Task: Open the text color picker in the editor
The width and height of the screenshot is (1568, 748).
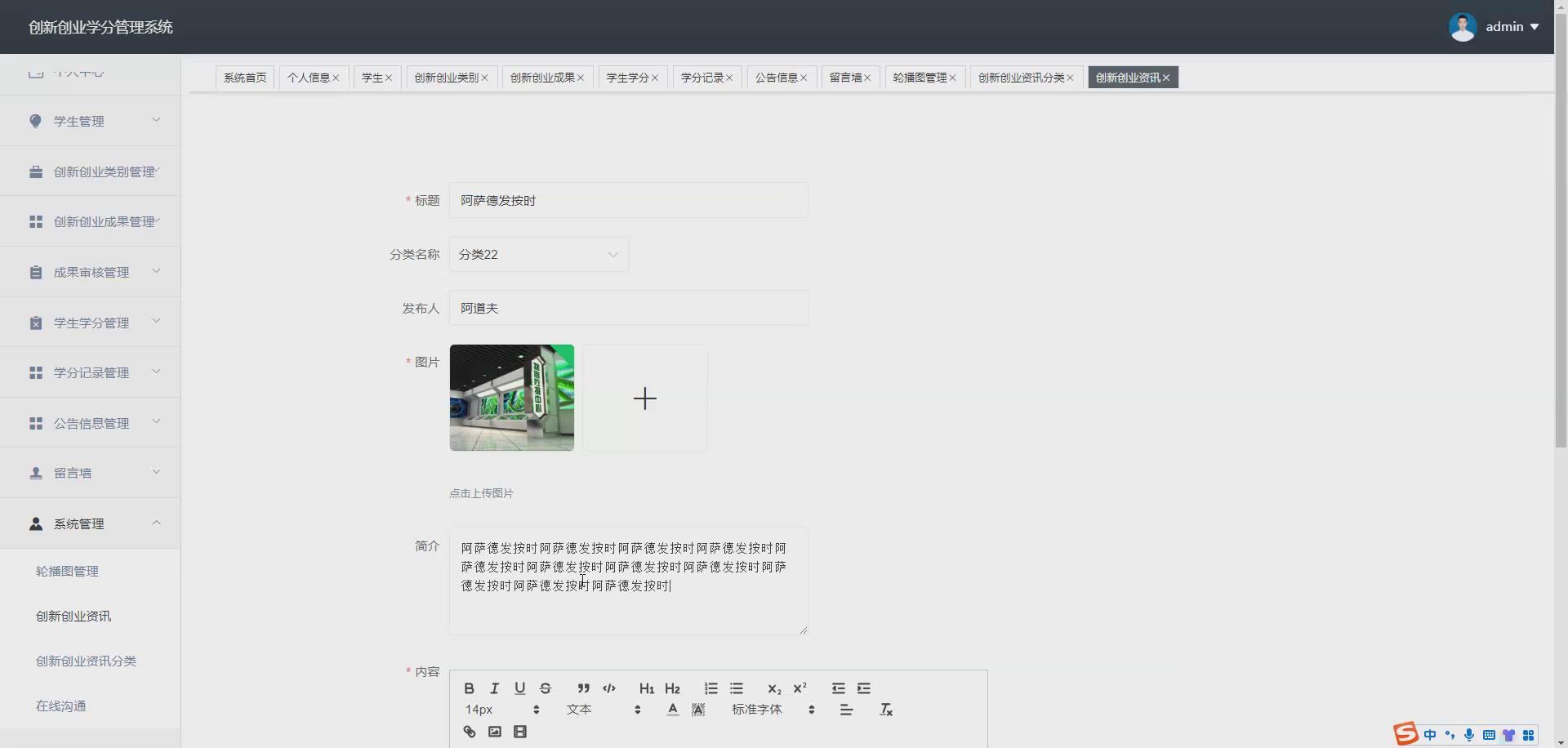Action: click(672, 710)
